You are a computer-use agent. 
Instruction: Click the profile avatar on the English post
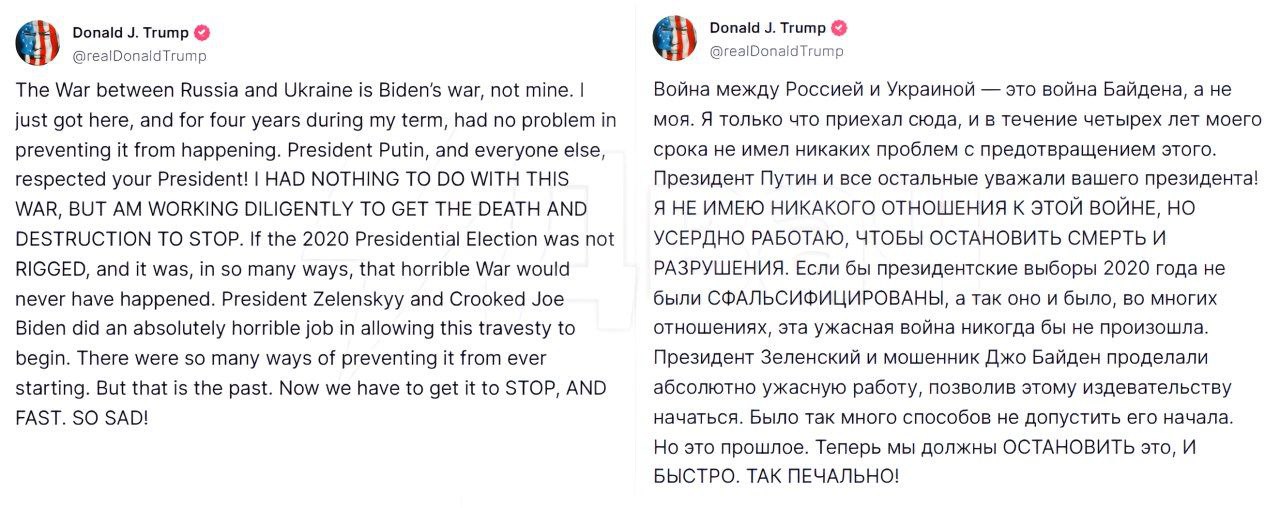pyautogui.click(x=37, y=43)
